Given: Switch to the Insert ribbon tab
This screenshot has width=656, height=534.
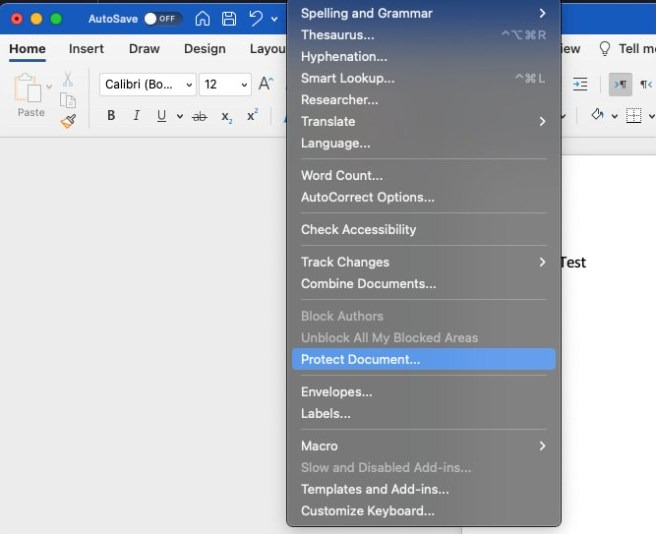Looking at the screenshot, I should coord(86,49).
